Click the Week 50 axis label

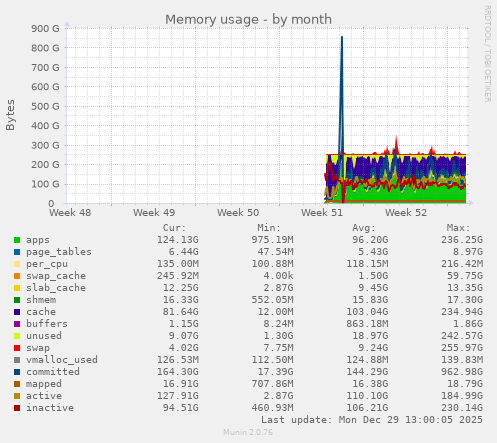(x=238, y=213)
